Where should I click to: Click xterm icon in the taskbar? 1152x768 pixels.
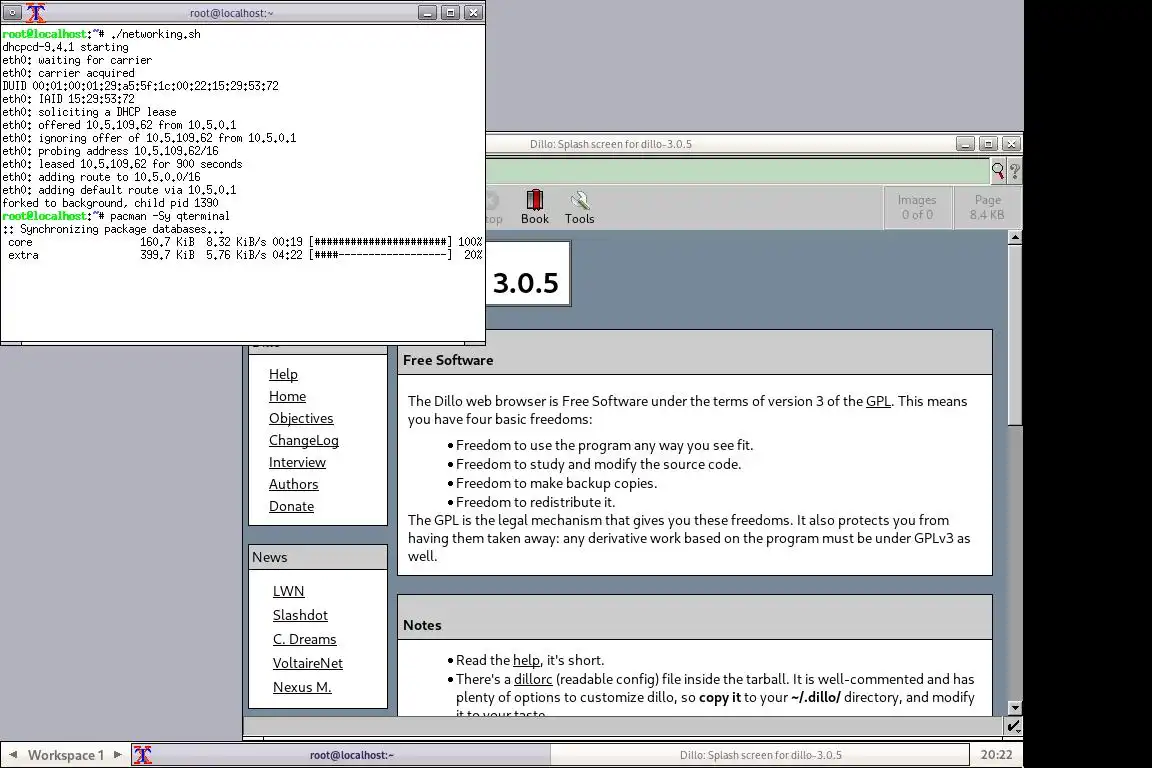(x=143, y=755)
